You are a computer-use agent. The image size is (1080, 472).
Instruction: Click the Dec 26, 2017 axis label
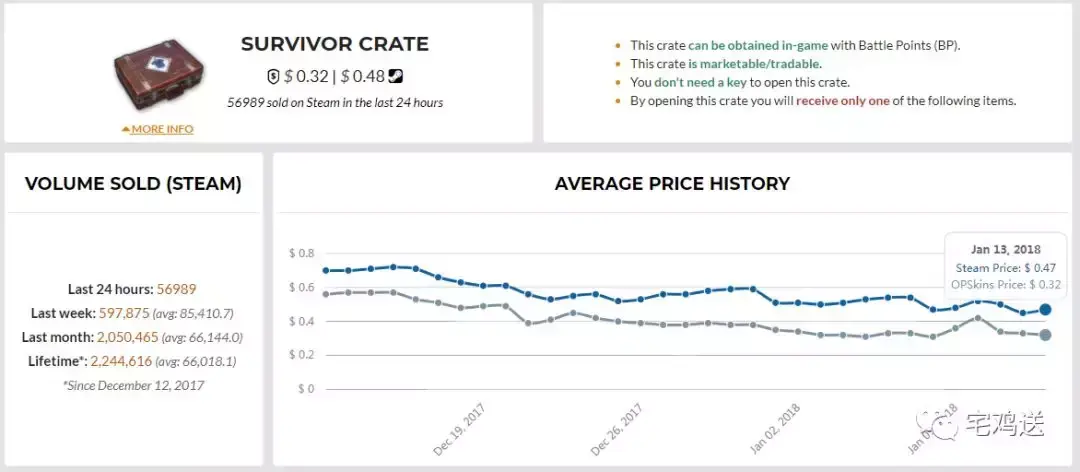[x=617, y=432]
